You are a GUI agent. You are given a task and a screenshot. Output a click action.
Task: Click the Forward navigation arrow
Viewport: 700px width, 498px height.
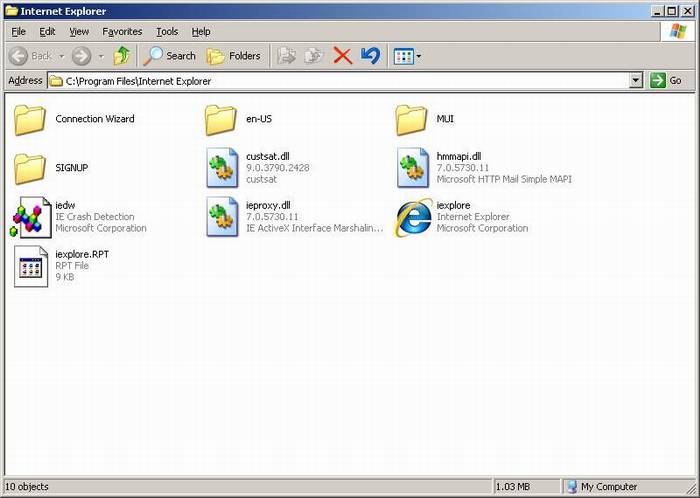[82, 56]
